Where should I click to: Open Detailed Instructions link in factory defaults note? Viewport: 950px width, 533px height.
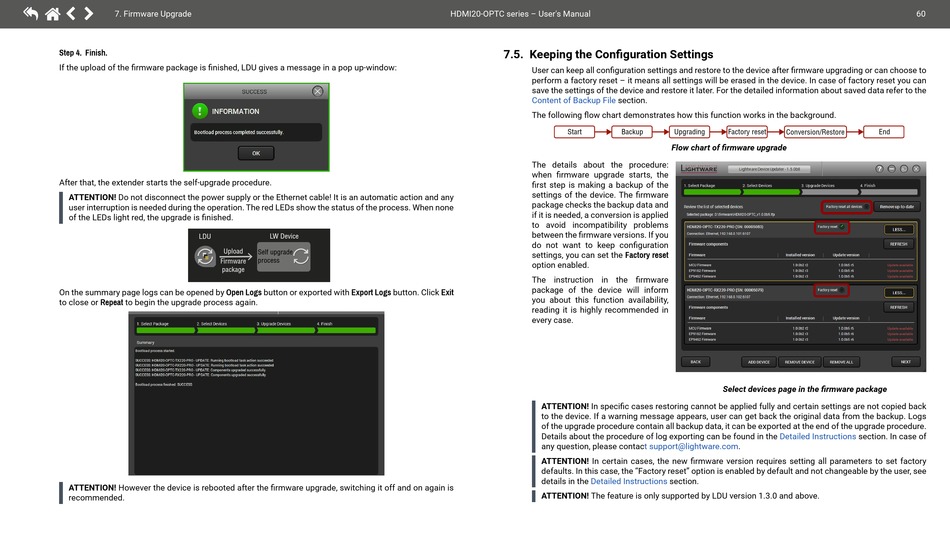point(628,482)
